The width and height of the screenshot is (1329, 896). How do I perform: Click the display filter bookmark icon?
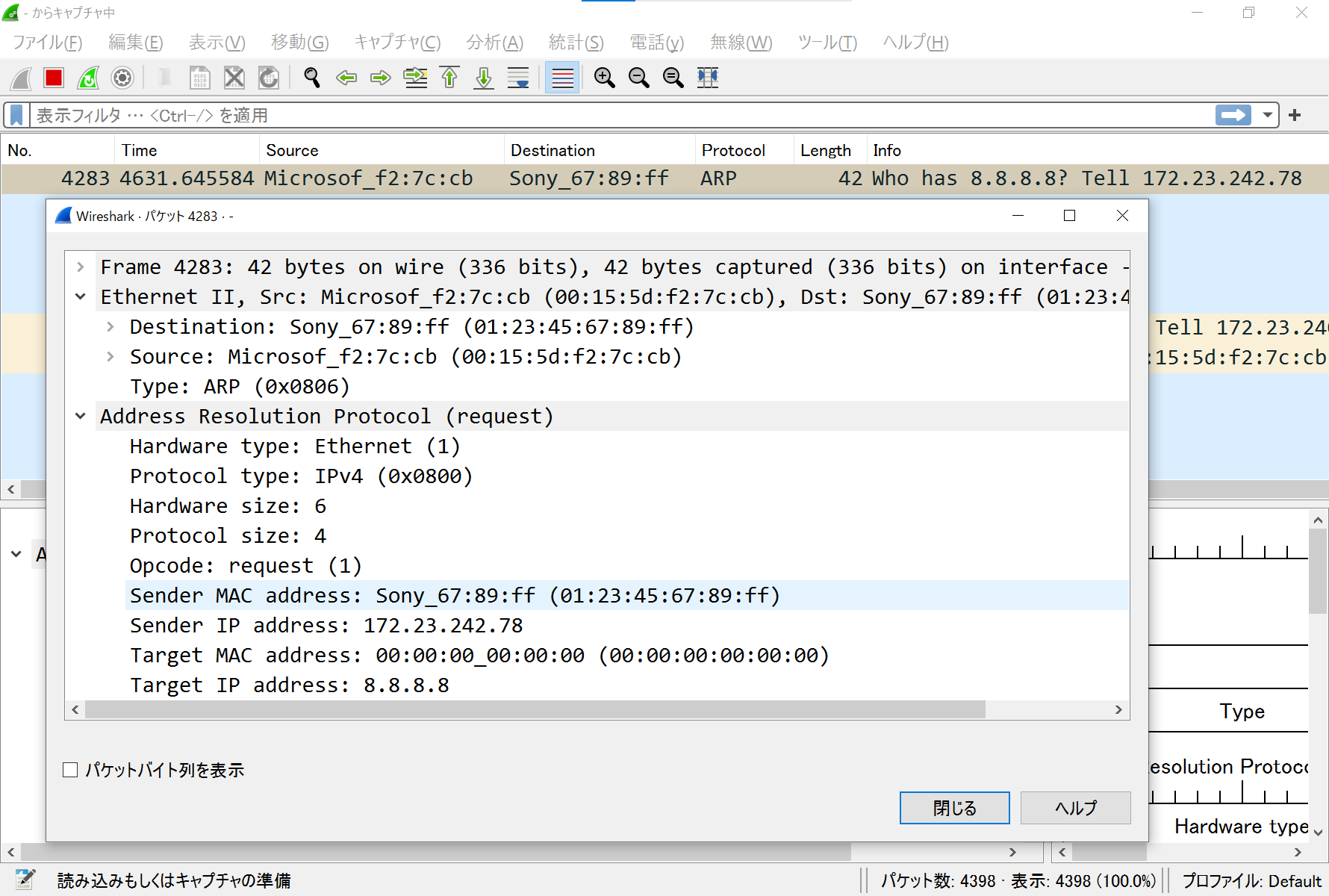[16, 115]
